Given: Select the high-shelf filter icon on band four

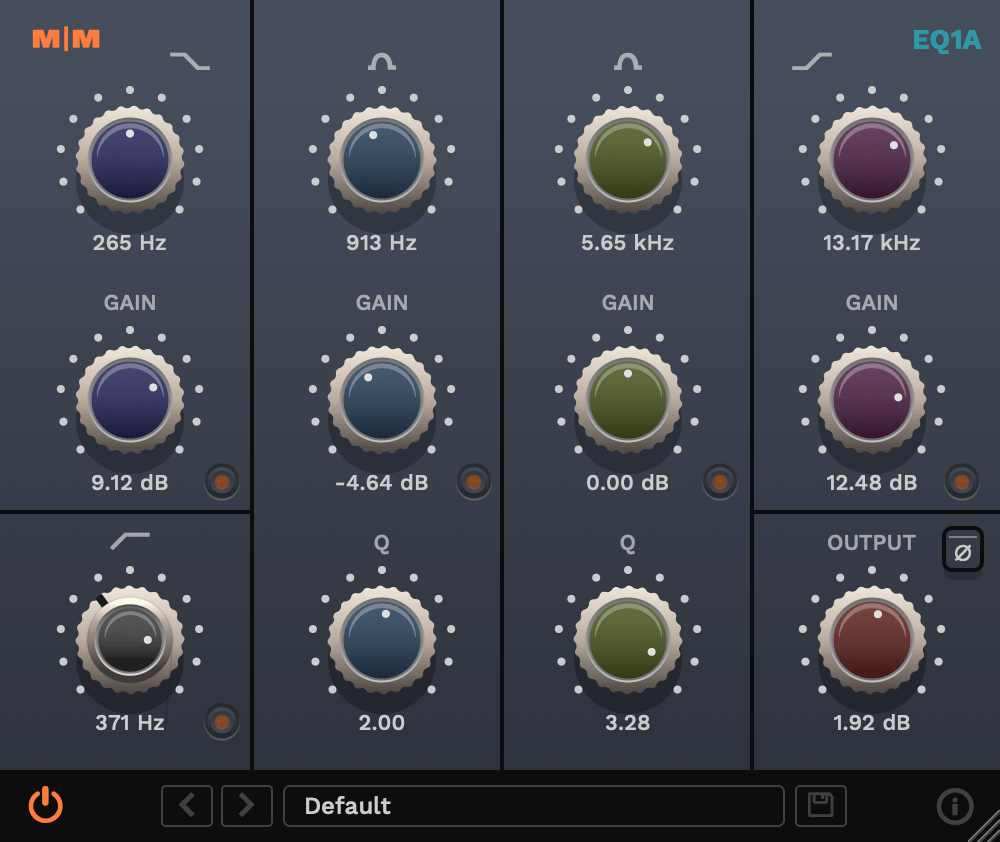Looking at the screenshot, I should [x=812, y=60].
